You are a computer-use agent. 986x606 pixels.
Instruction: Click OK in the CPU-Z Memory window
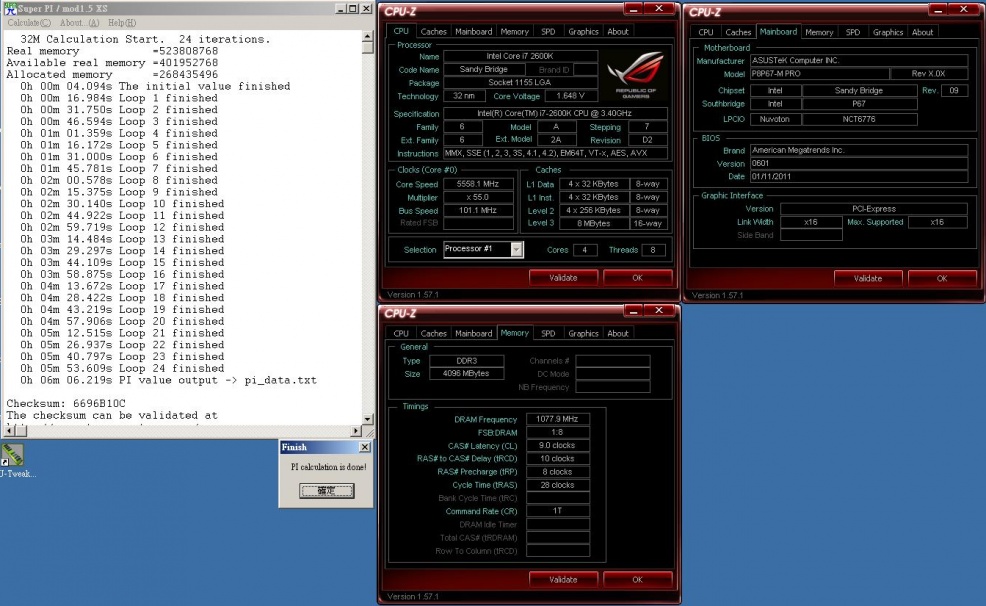[x=637, y=580]
